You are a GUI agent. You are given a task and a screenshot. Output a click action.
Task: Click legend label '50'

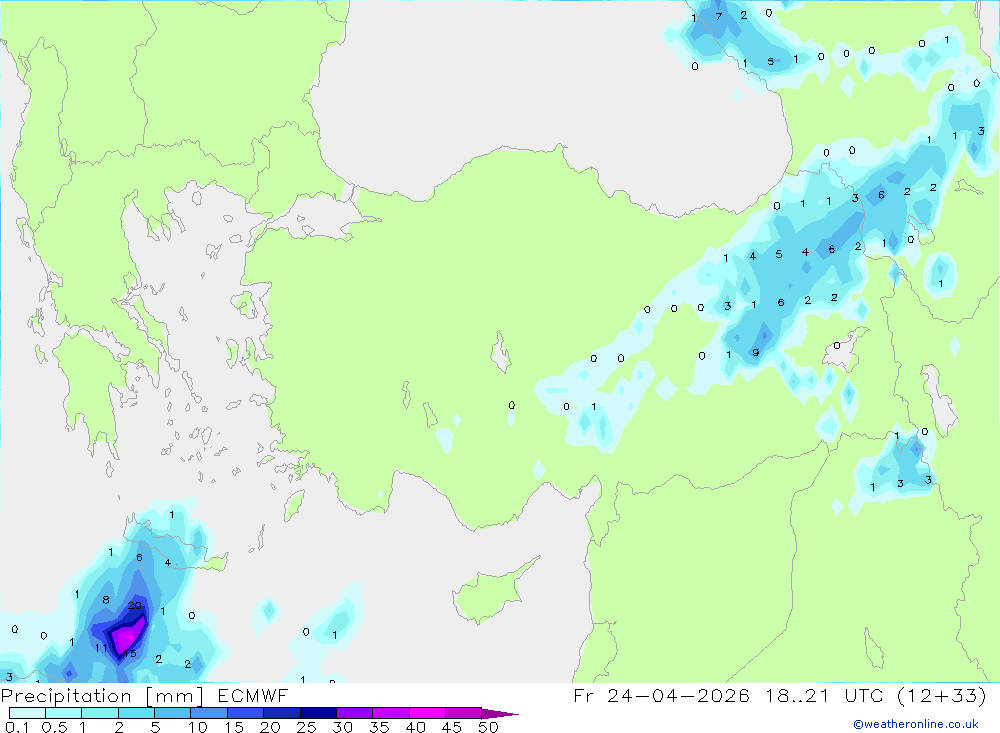click(x=488, y=727)
